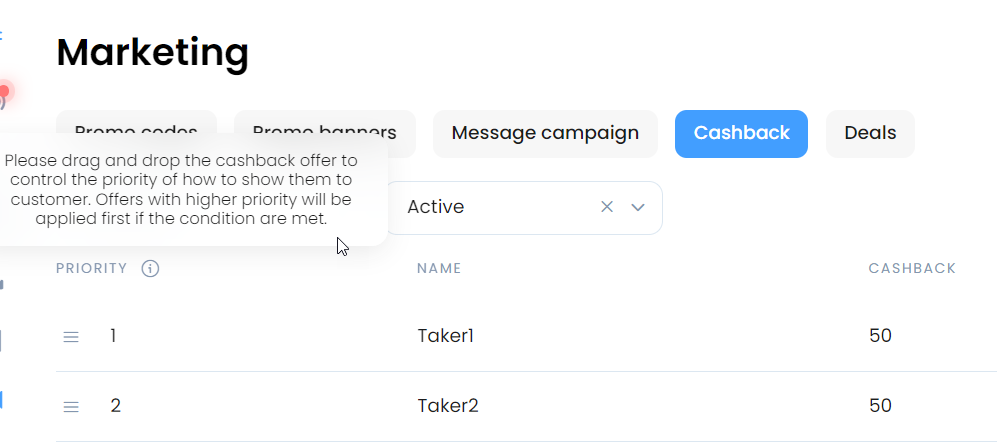Open the Message campaign tab

pos(545,134)
